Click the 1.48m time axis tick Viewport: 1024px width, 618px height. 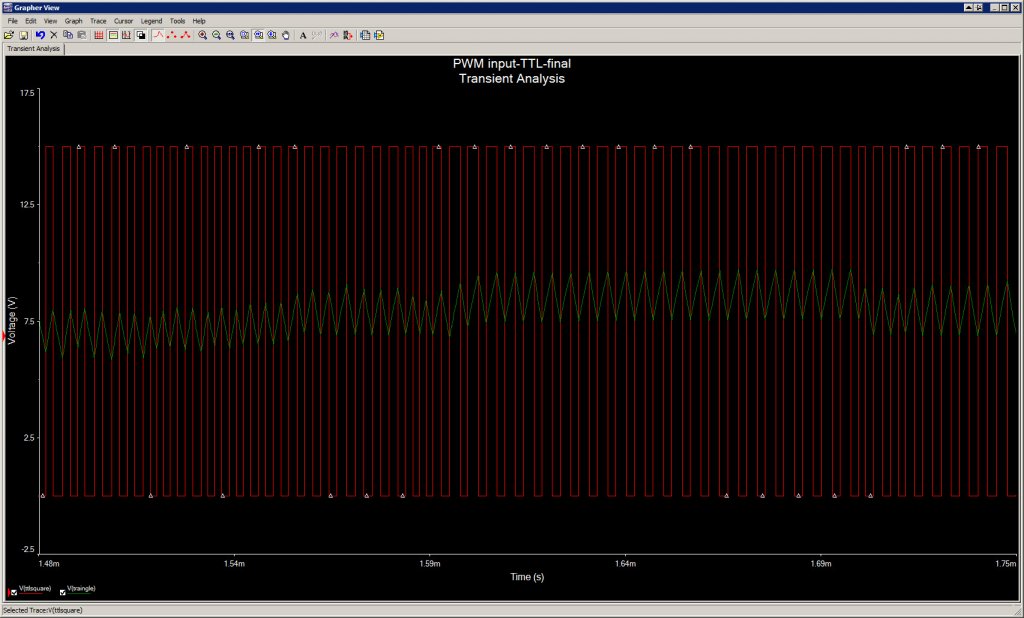click(49, 563)
